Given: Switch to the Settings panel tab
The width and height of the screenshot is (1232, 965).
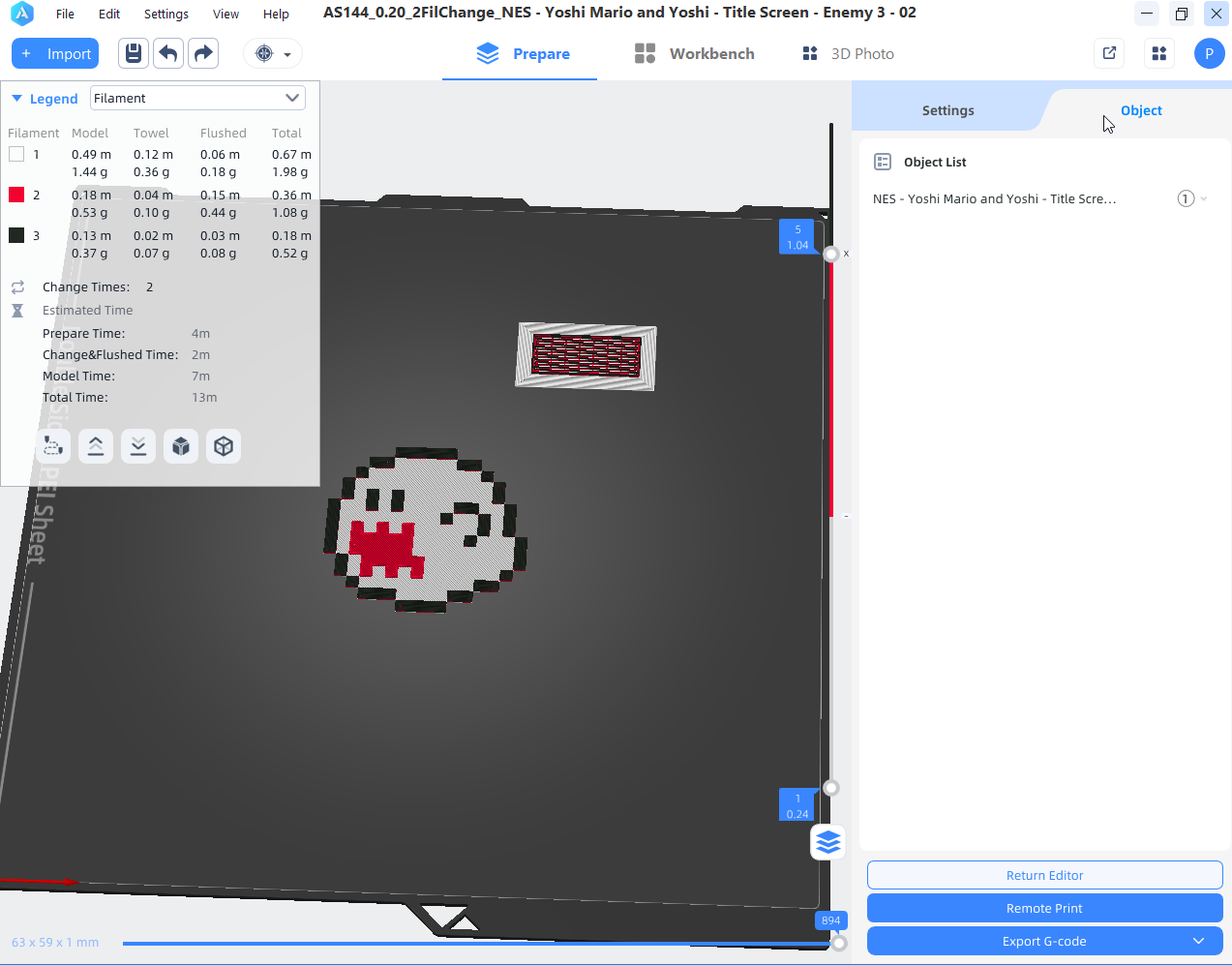Looking at the screenshot, I should (x=947, y=110).
